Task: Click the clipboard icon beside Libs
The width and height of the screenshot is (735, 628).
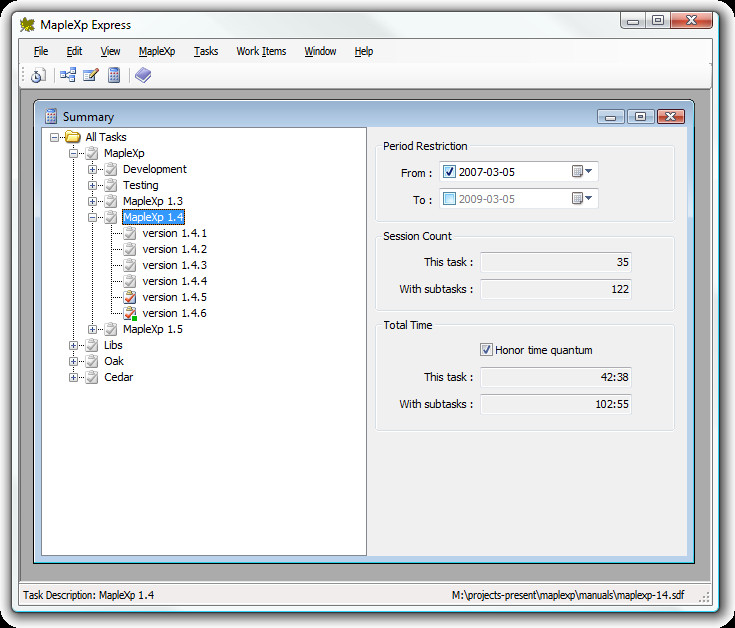Action: click(x=92, y=345)
